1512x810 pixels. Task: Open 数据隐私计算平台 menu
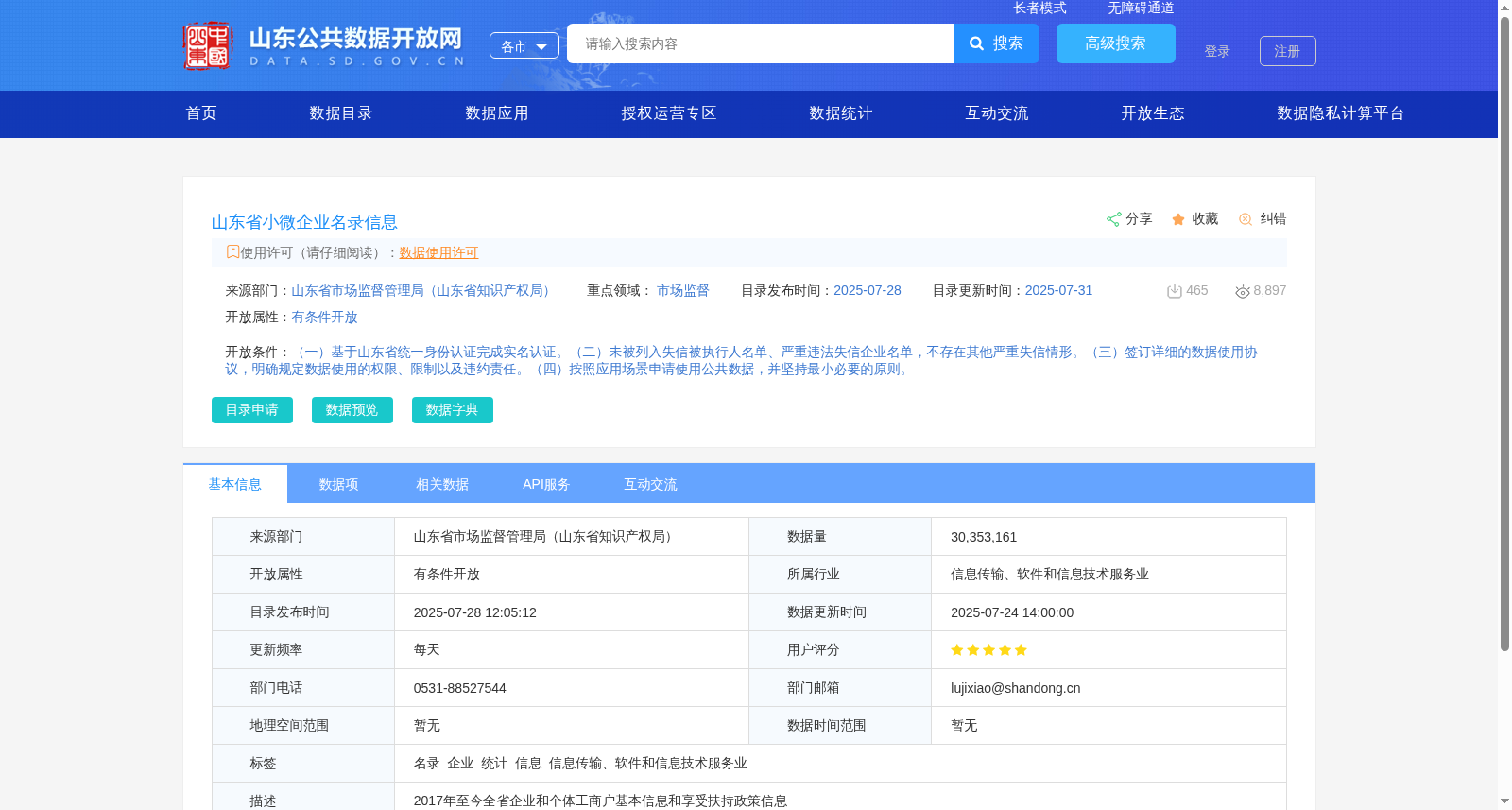point(1341,113)
